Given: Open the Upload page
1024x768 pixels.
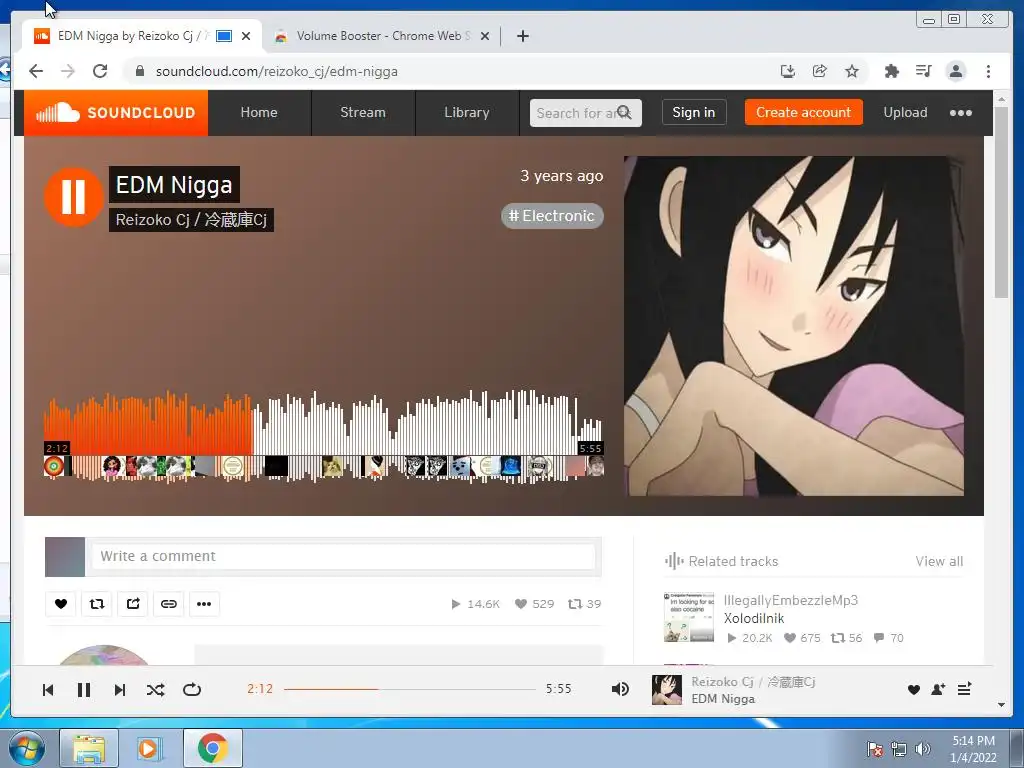Looking at the screenshot, I should point(905,112).
